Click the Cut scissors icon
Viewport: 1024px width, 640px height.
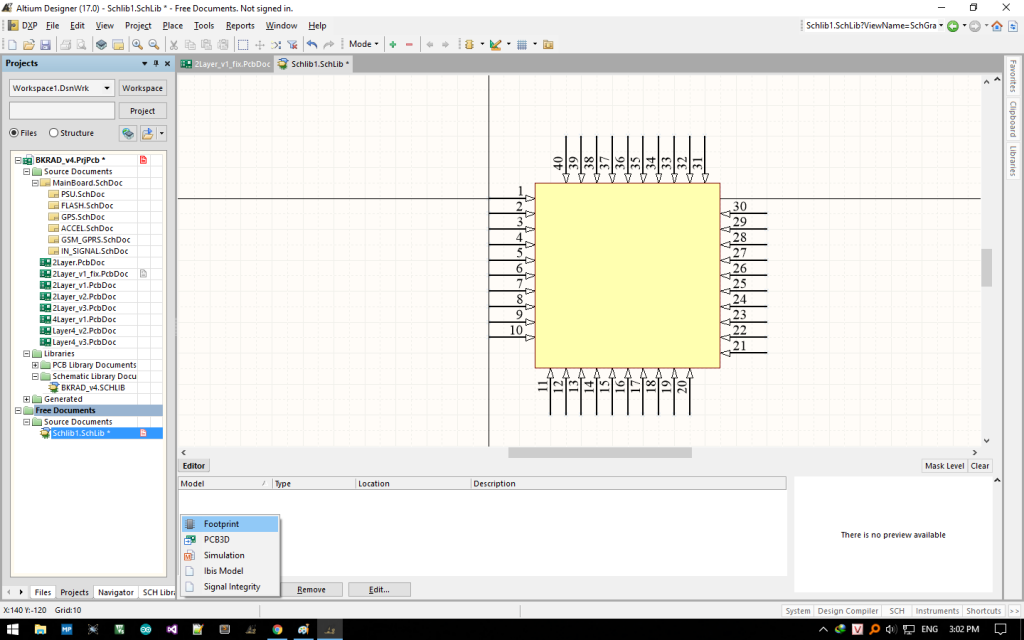click(174, 45)
